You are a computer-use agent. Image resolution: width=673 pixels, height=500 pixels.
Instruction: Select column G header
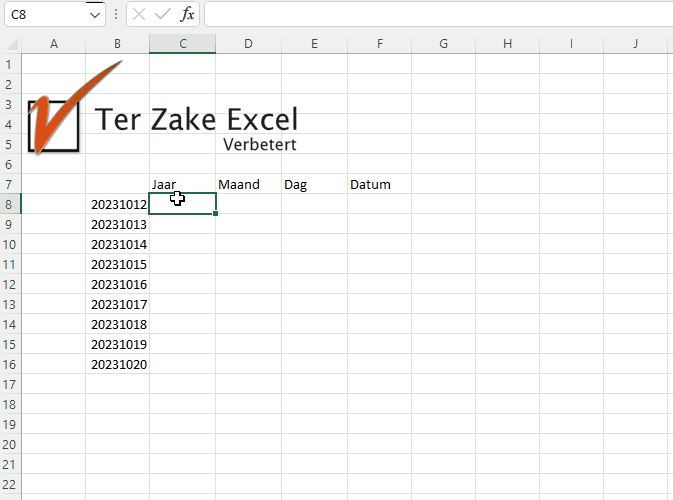tap(443, 44)
